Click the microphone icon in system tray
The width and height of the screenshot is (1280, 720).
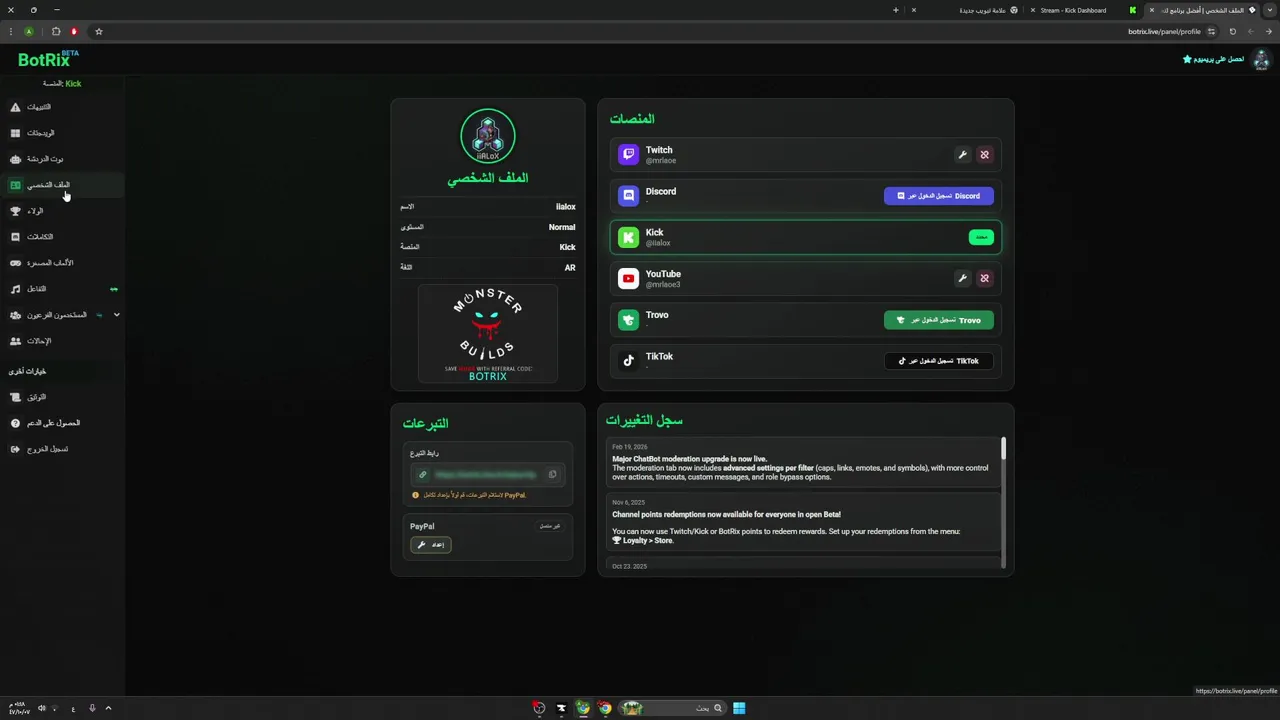(x=92, y=708)
